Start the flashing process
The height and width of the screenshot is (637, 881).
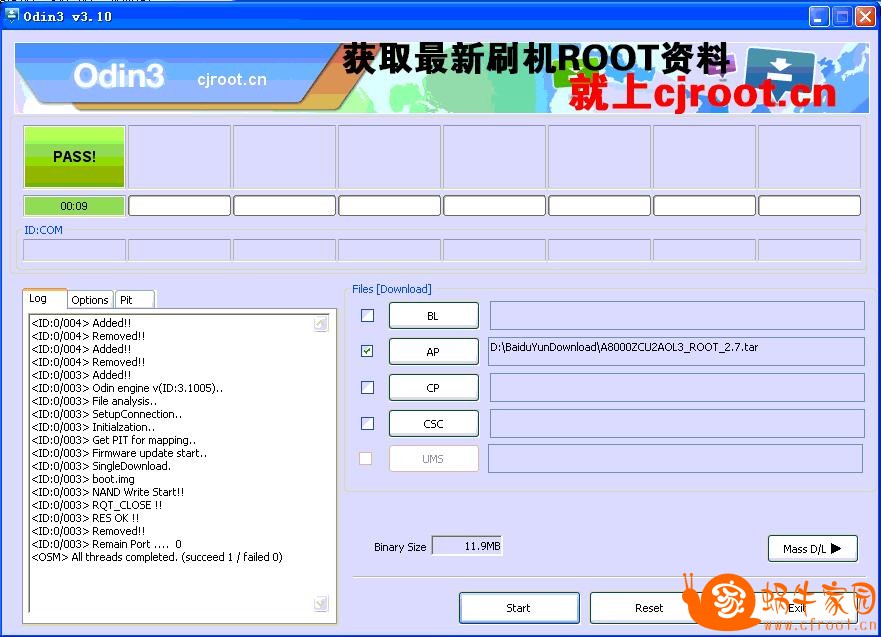(519, 608)
